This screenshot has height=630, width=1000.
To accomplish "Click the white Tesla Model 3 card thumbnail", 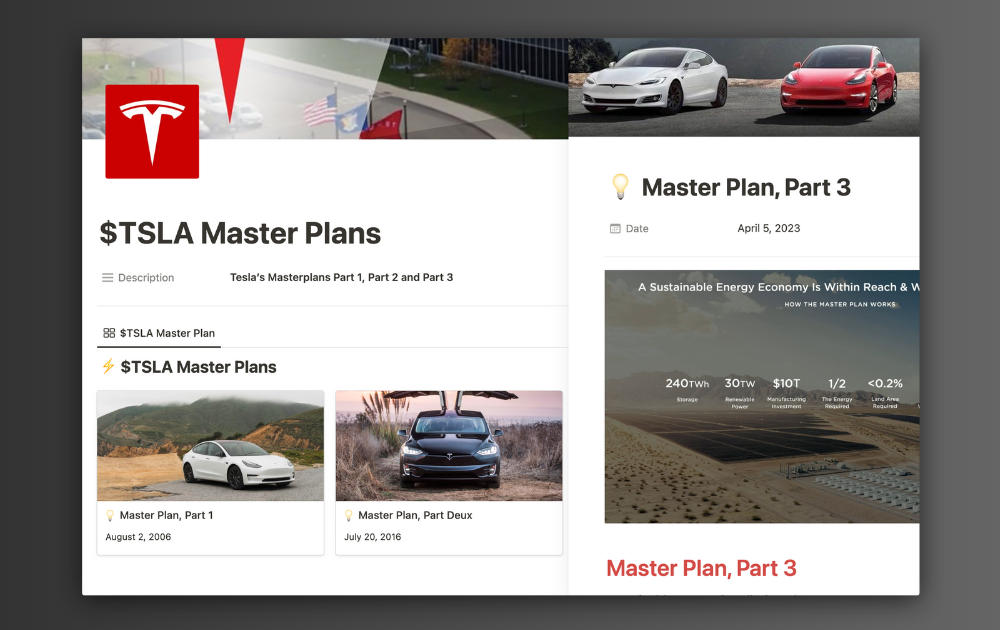I will [210, 446].
